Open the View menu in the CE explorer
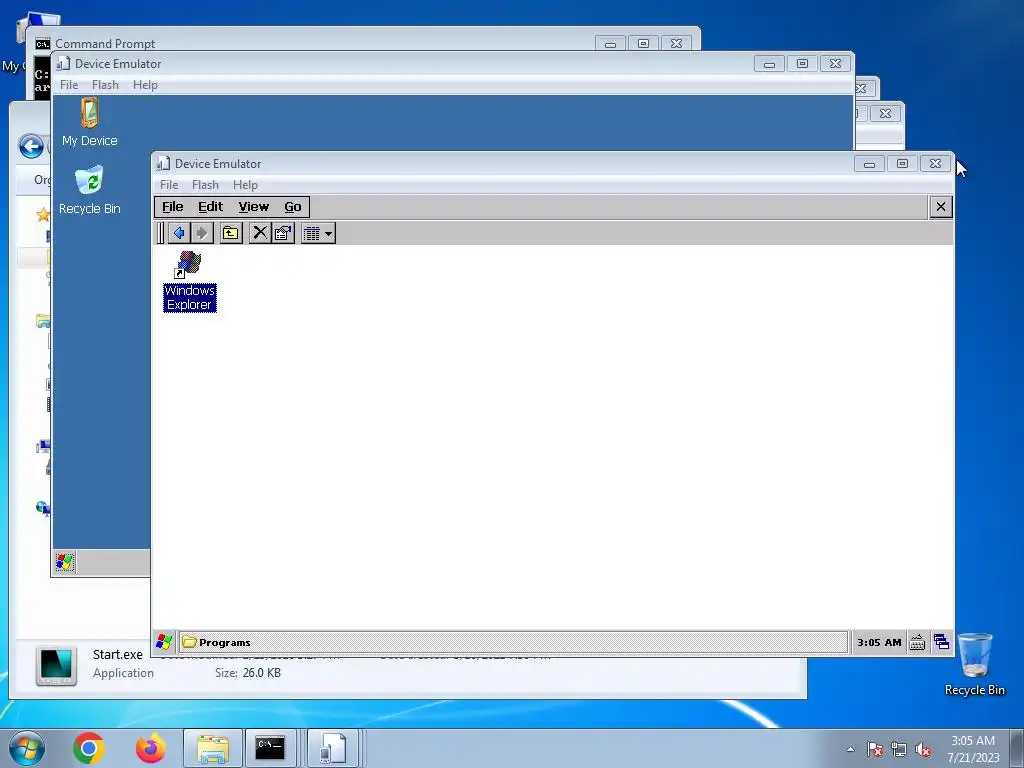Image resolution: width=1024 pixels, height=768 pixels. (253, 207)
